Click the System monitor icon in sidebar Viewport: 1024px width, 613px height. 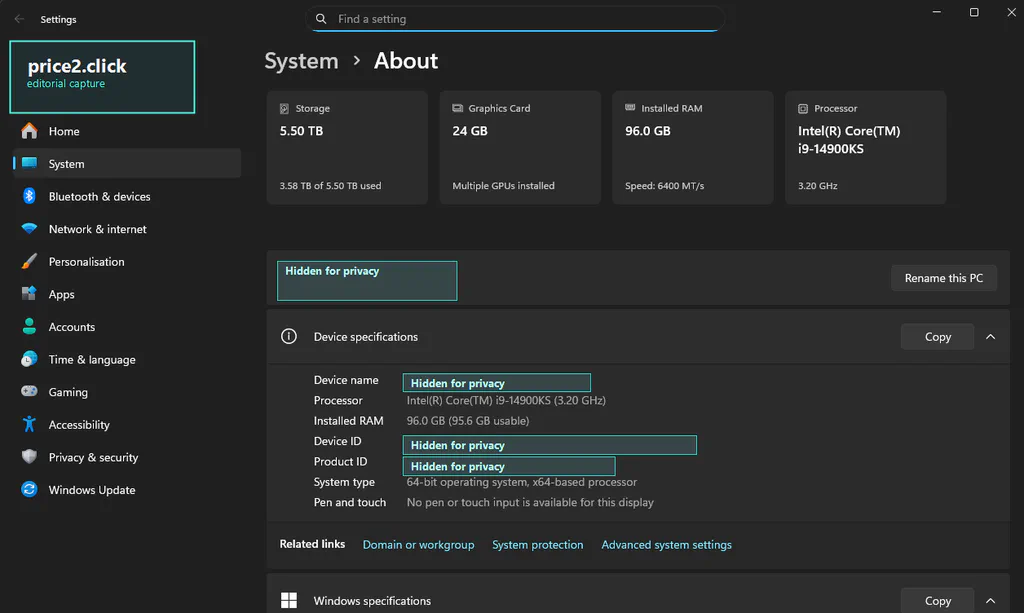tap(29, 163)
